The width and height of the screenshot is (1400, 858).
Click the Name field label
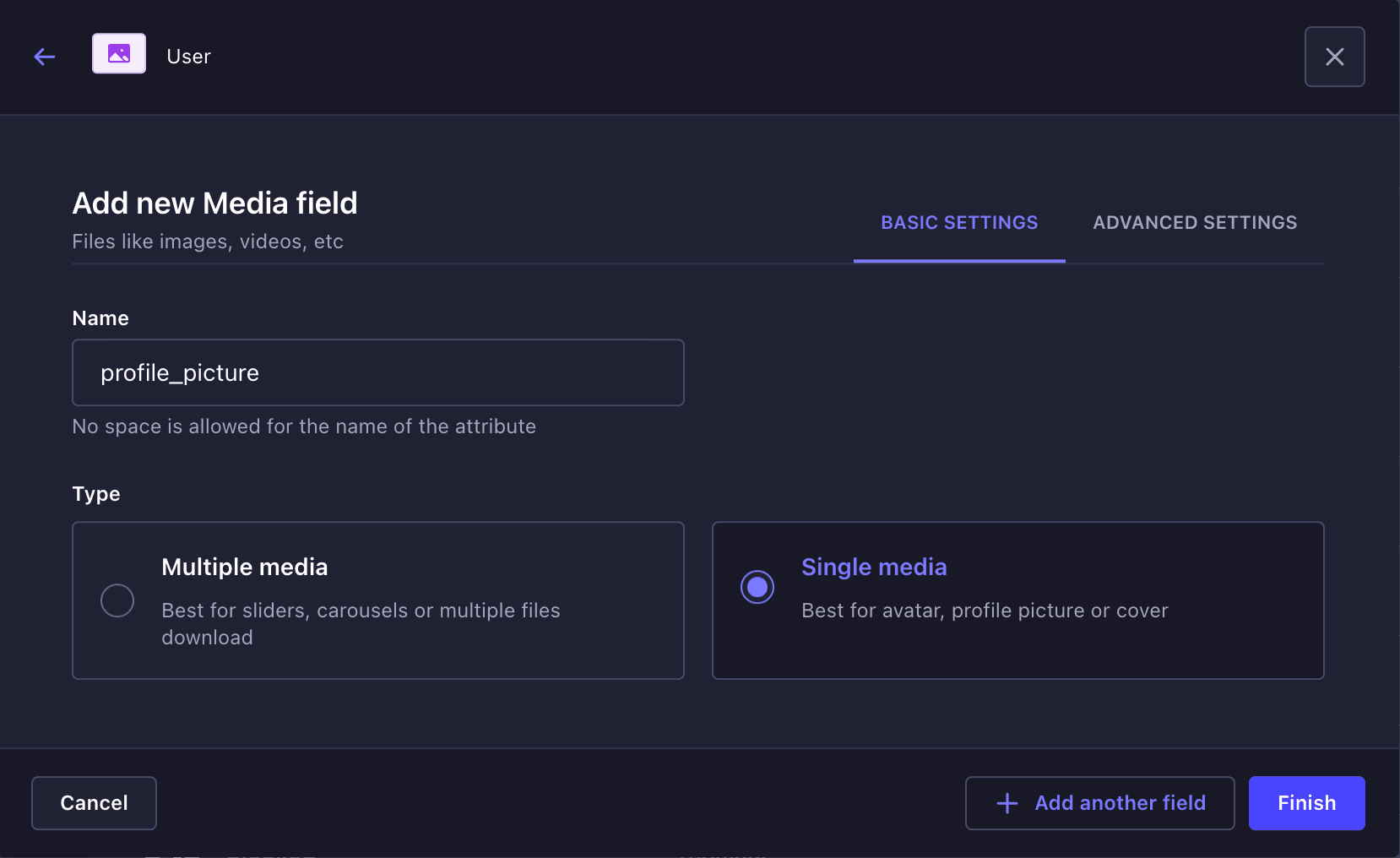coord(100,318)
